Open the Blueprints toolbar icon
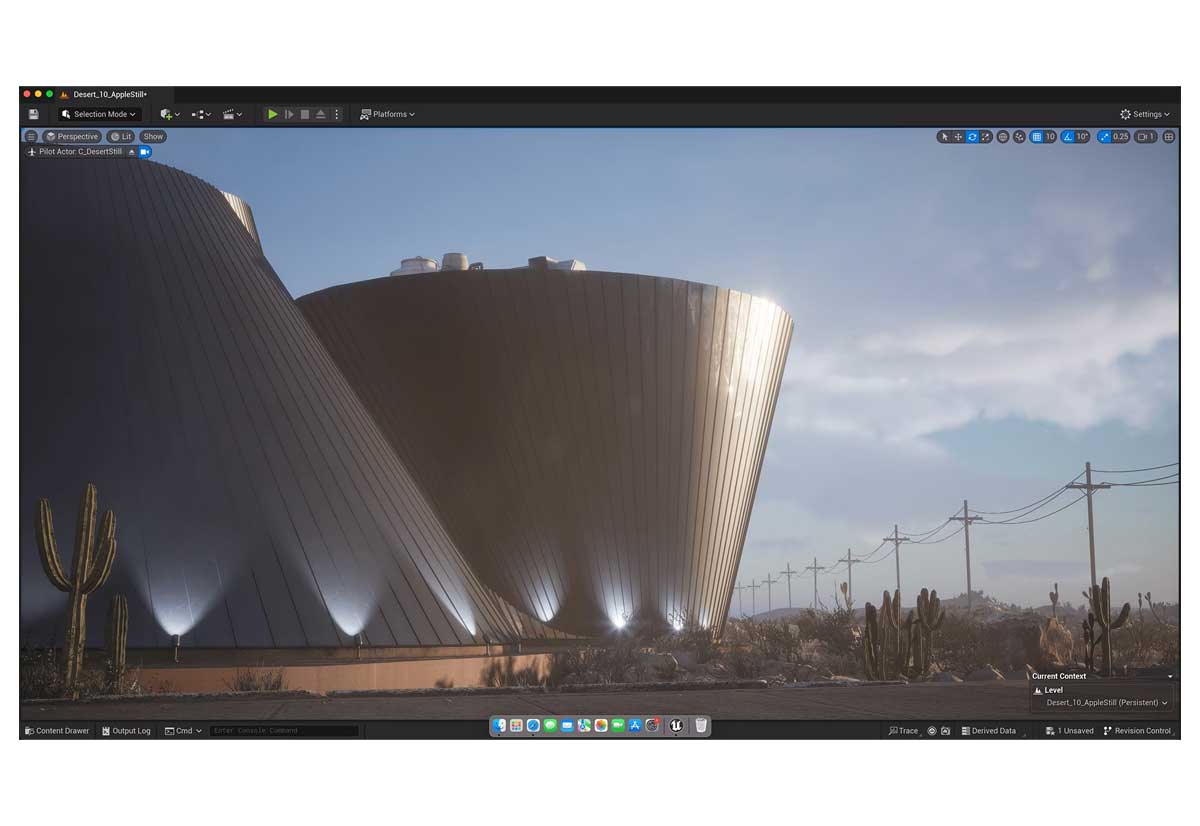 tap(196, 114)
